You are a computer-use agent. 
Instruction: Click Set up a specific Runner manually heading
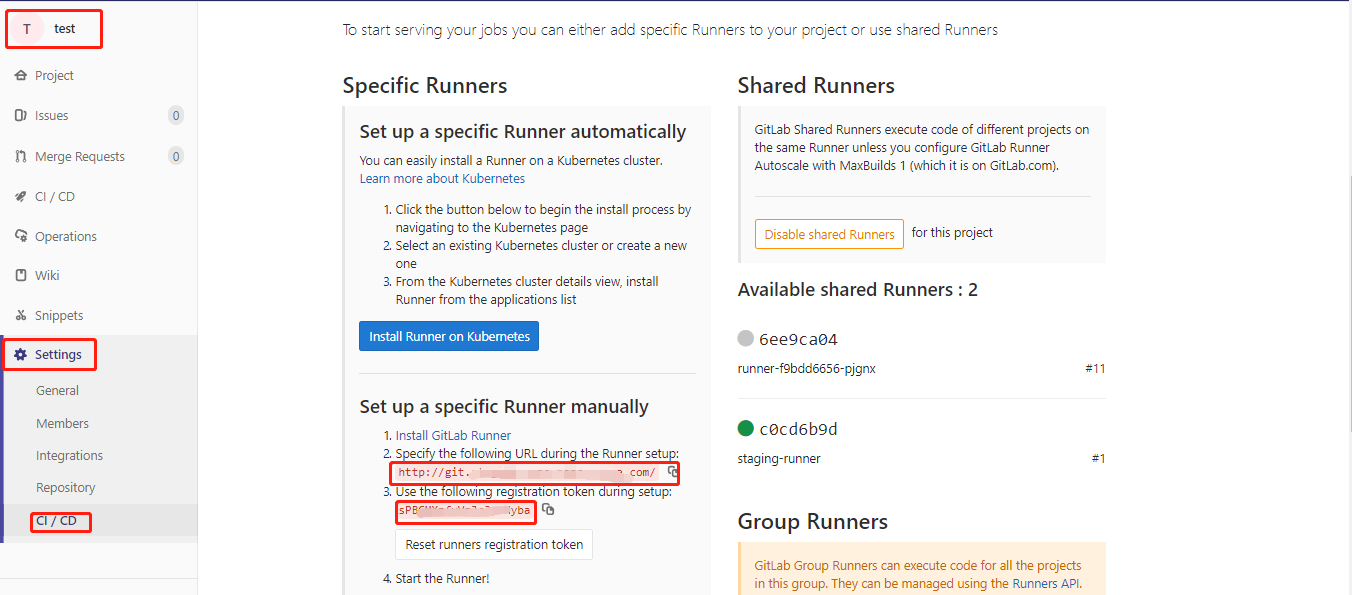click(x=504, y=407)
